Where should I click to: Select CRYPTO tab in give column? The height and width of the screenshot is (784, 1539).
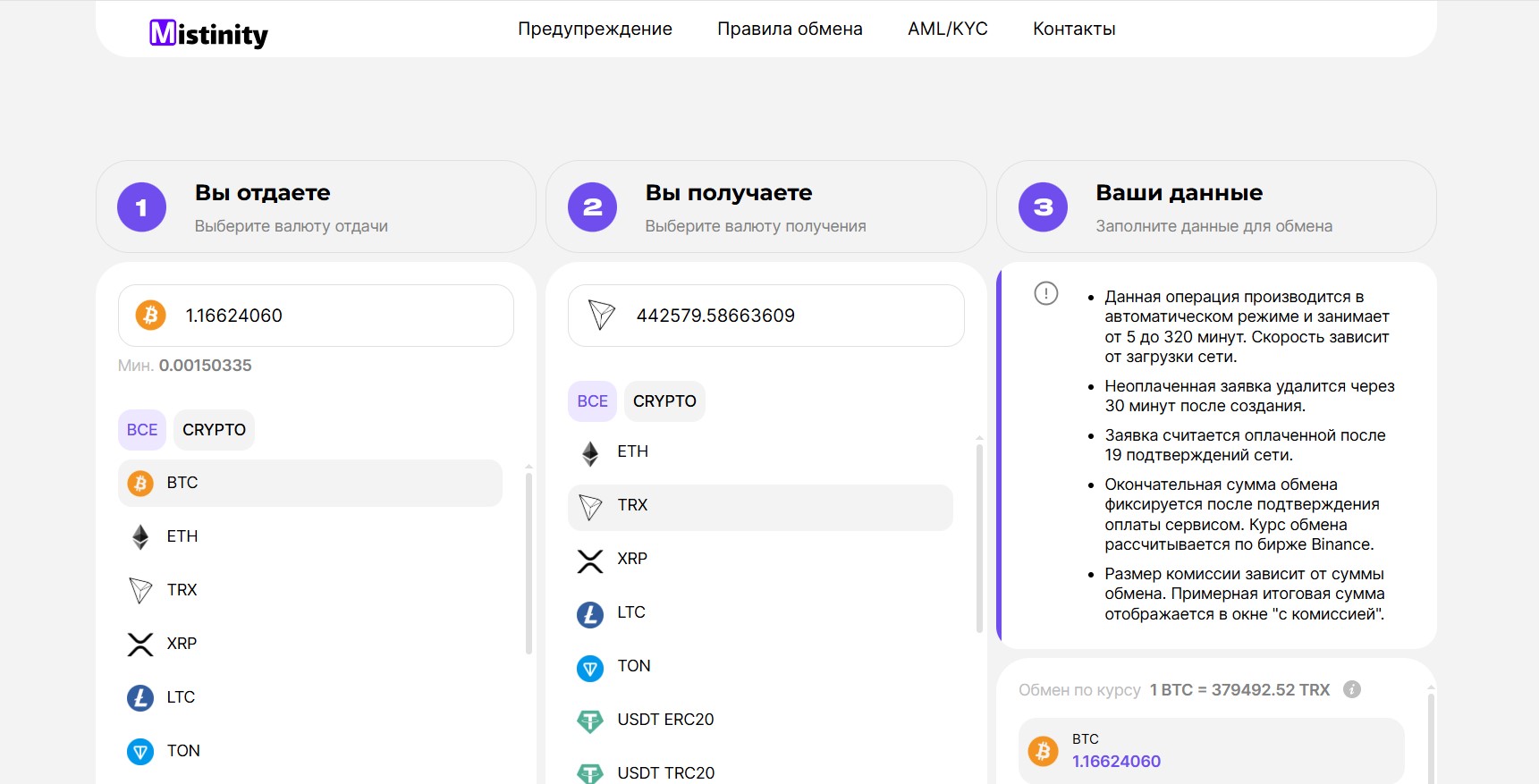tap(214, 430)
